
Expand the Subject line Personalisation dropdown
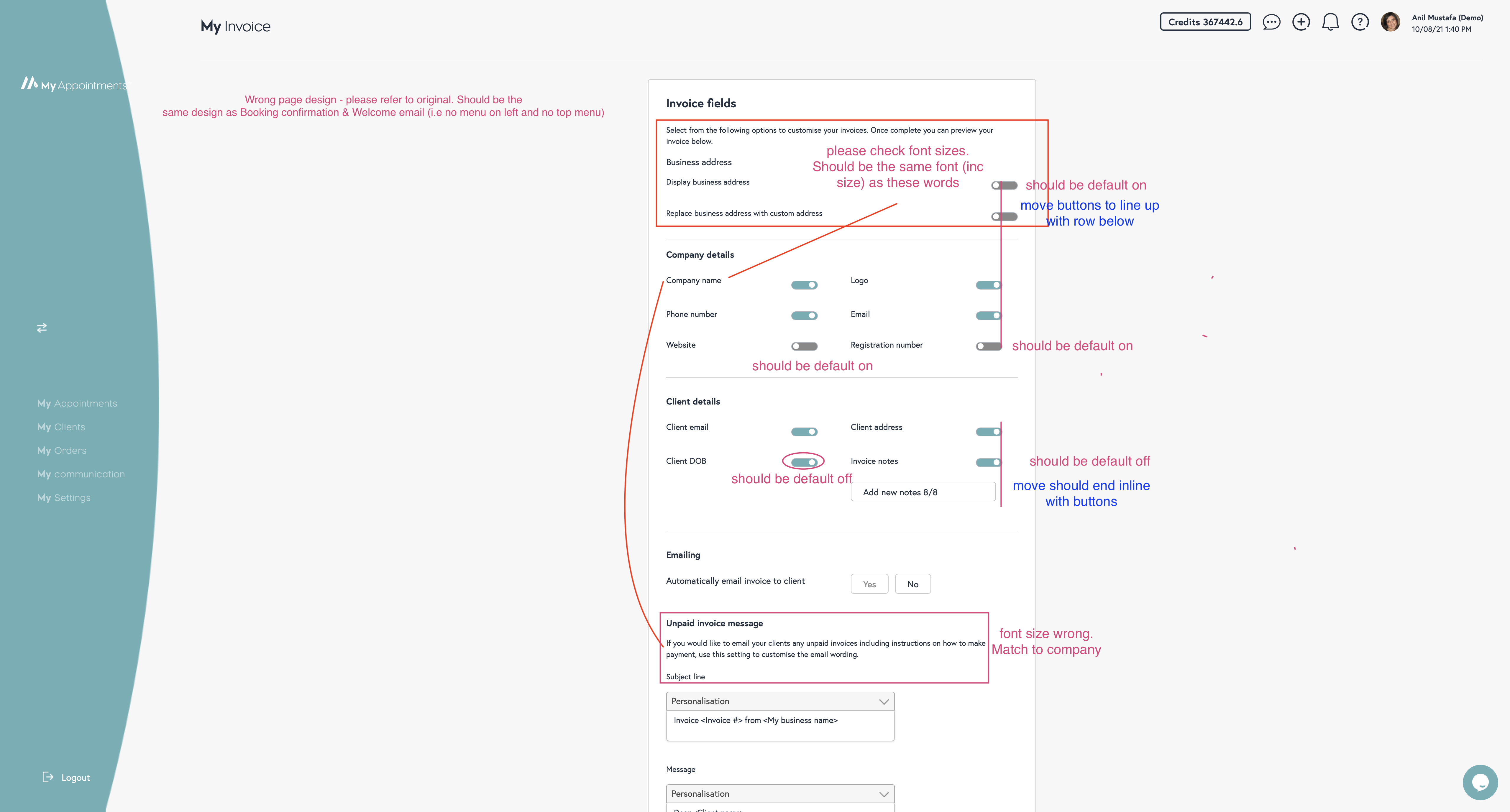(779, 701)
